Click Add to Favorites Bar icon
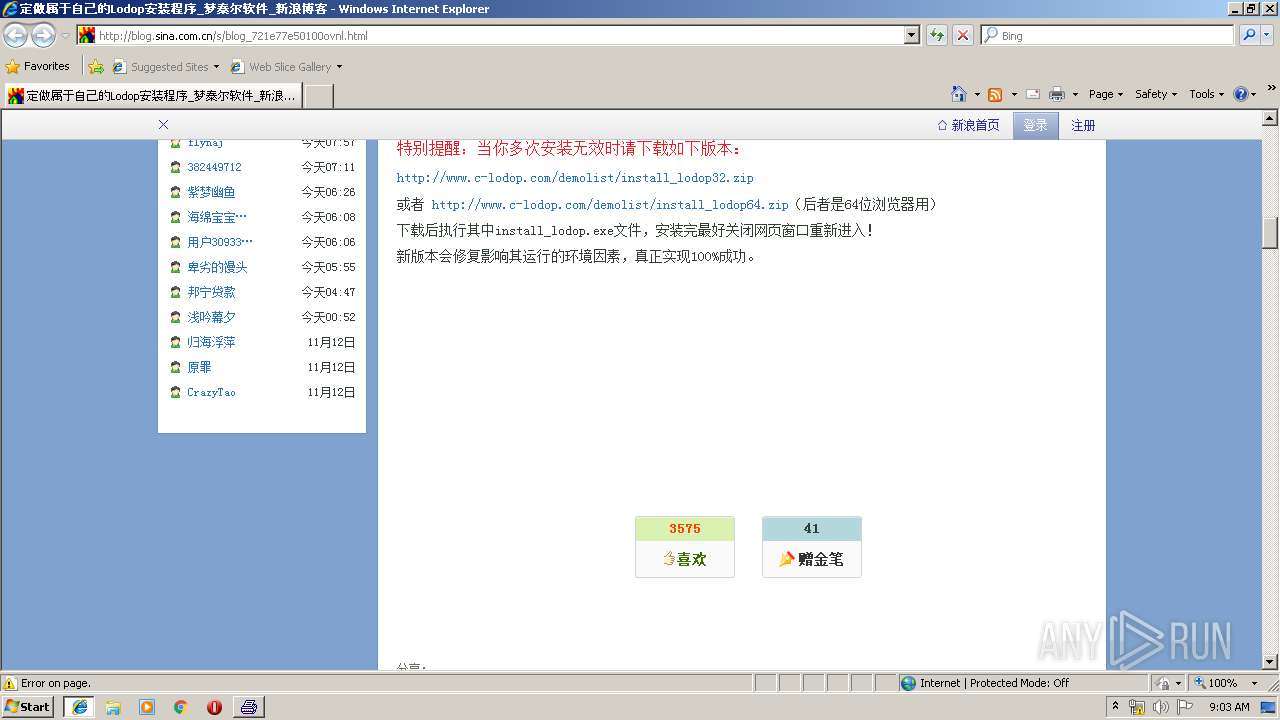The image size is (1280, 720). 95,67
